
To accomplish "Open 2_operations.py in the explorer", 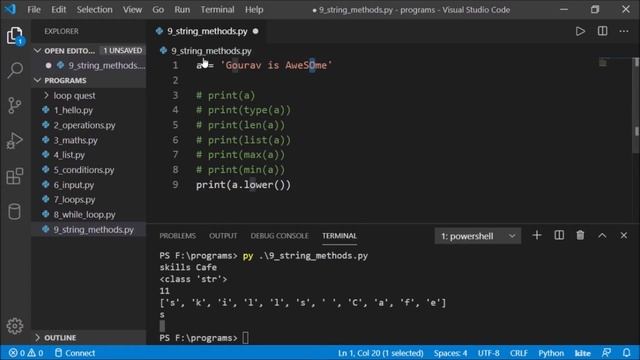I will point(84,125).
